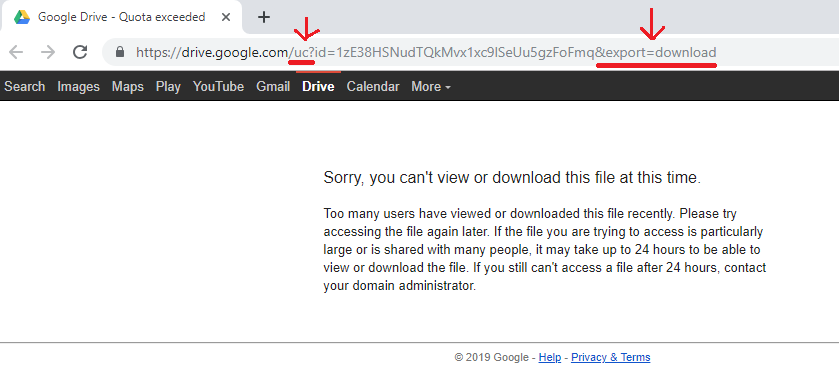Open YouTube in the Google bar

click(218, 87)
